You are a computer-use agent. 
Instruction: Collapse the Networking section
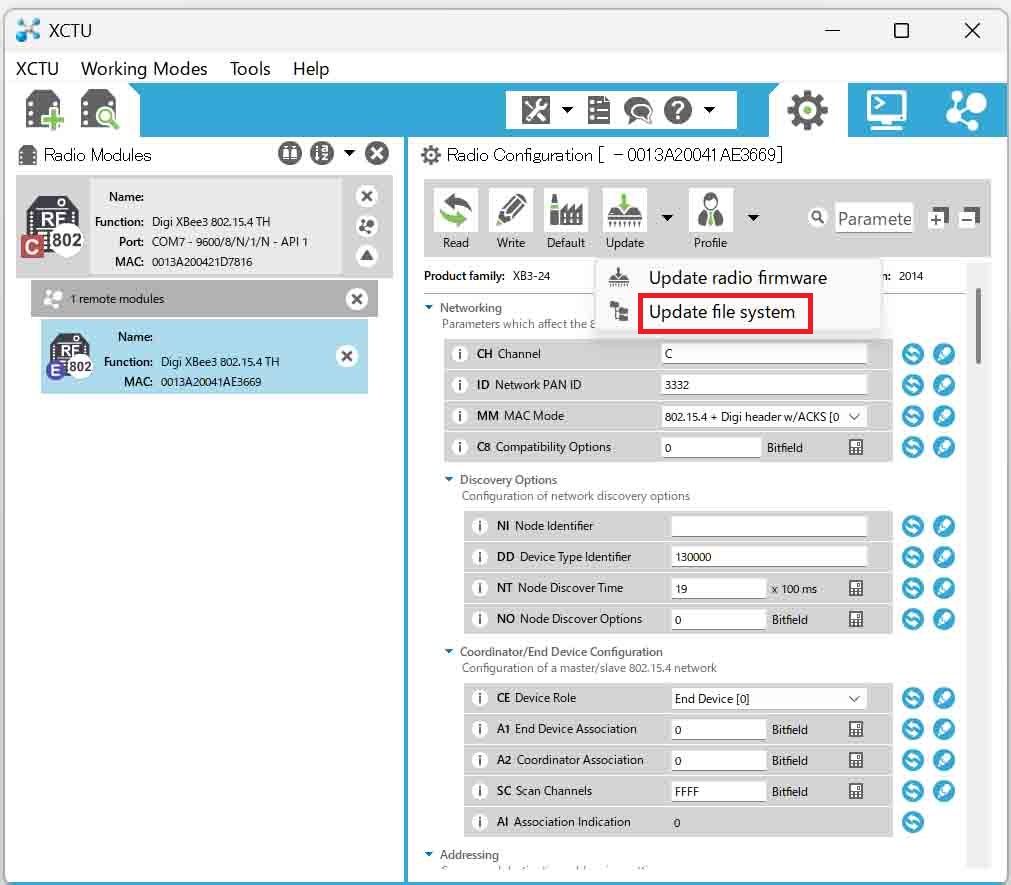(429, 307)
